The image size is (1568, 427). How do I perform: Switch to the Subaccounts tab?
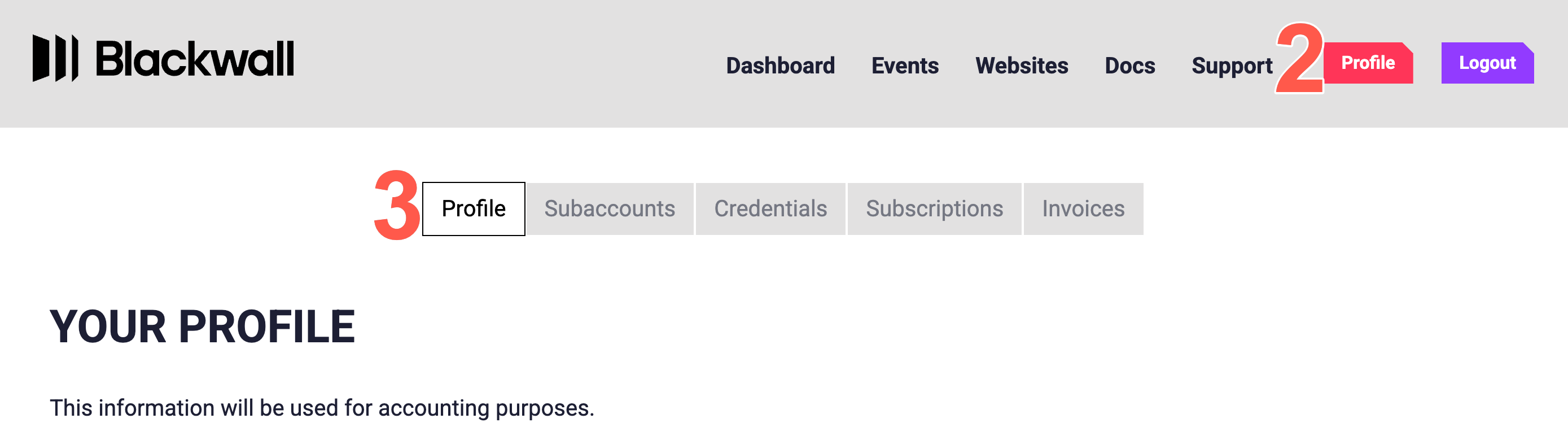point(609,209)
